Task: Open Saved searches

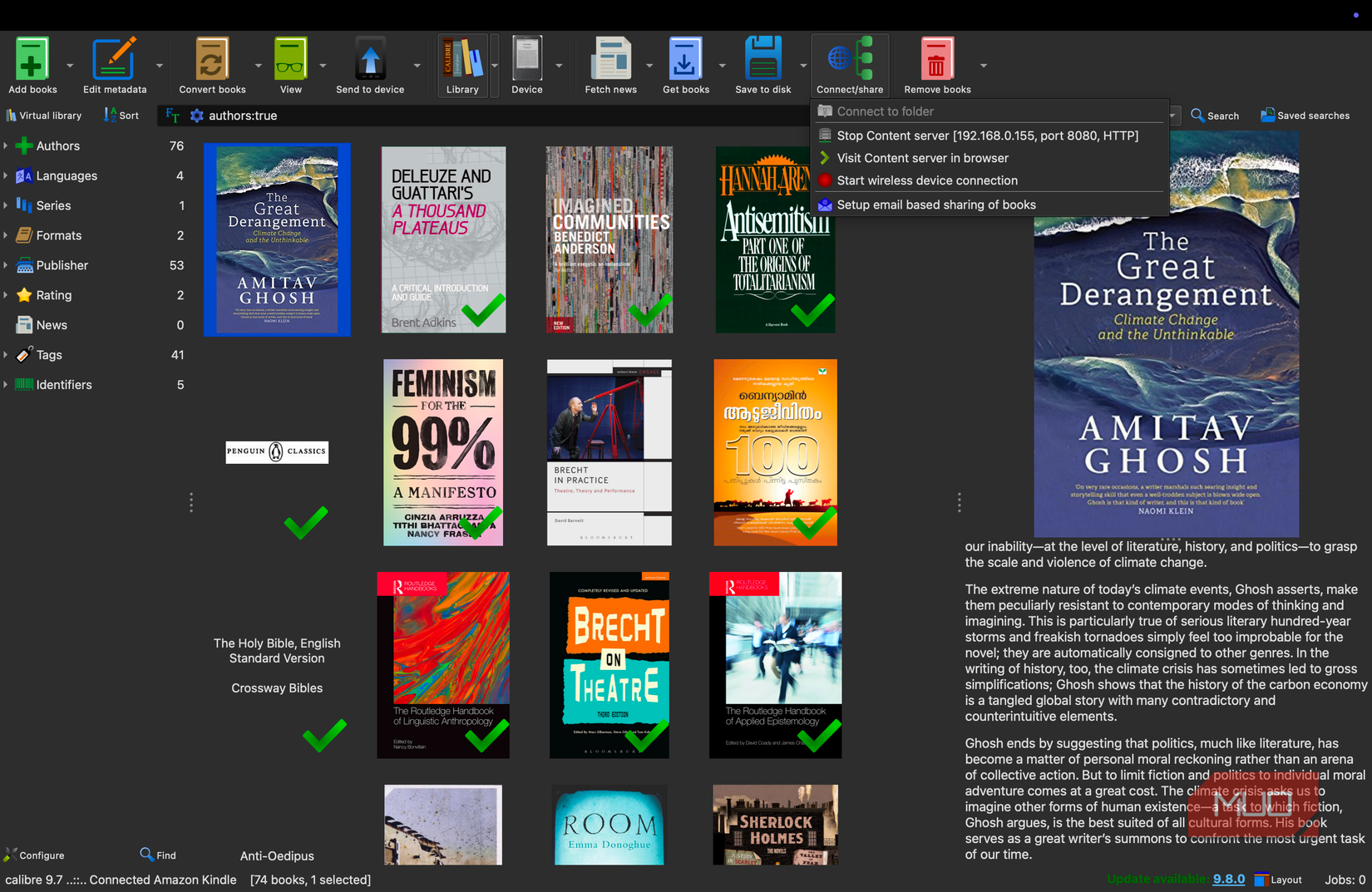Action: (1305, 116)
